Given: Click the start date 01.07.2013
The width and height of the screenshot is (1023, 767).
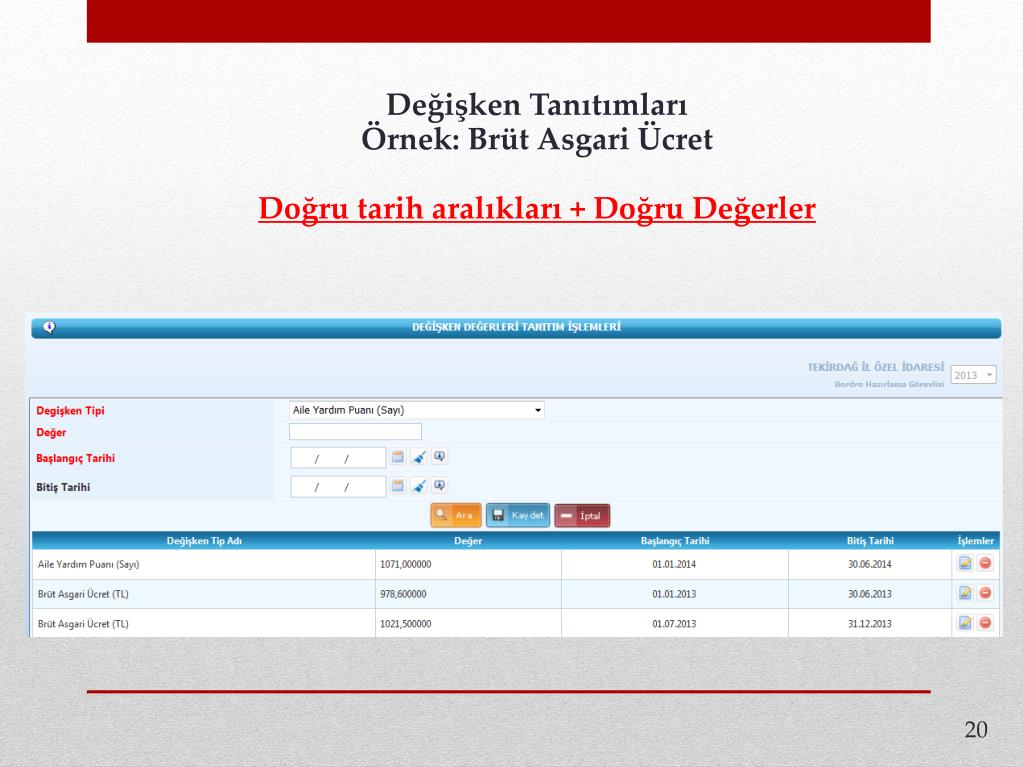Looking at the screenshot, I should click(674, 624).
